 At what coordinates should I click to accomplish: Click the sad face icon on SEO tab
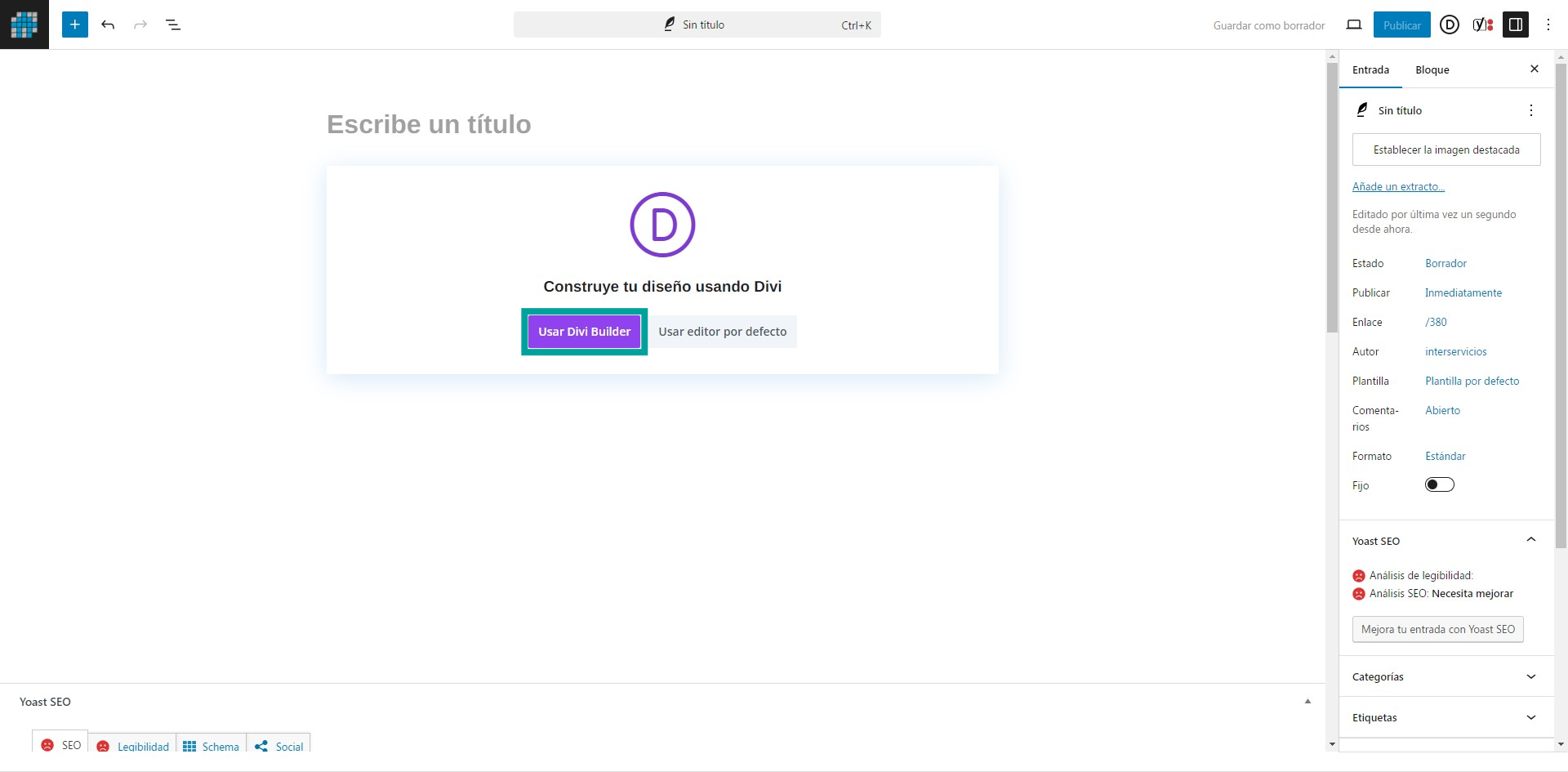pyautogui.click(x=47, y=745)
